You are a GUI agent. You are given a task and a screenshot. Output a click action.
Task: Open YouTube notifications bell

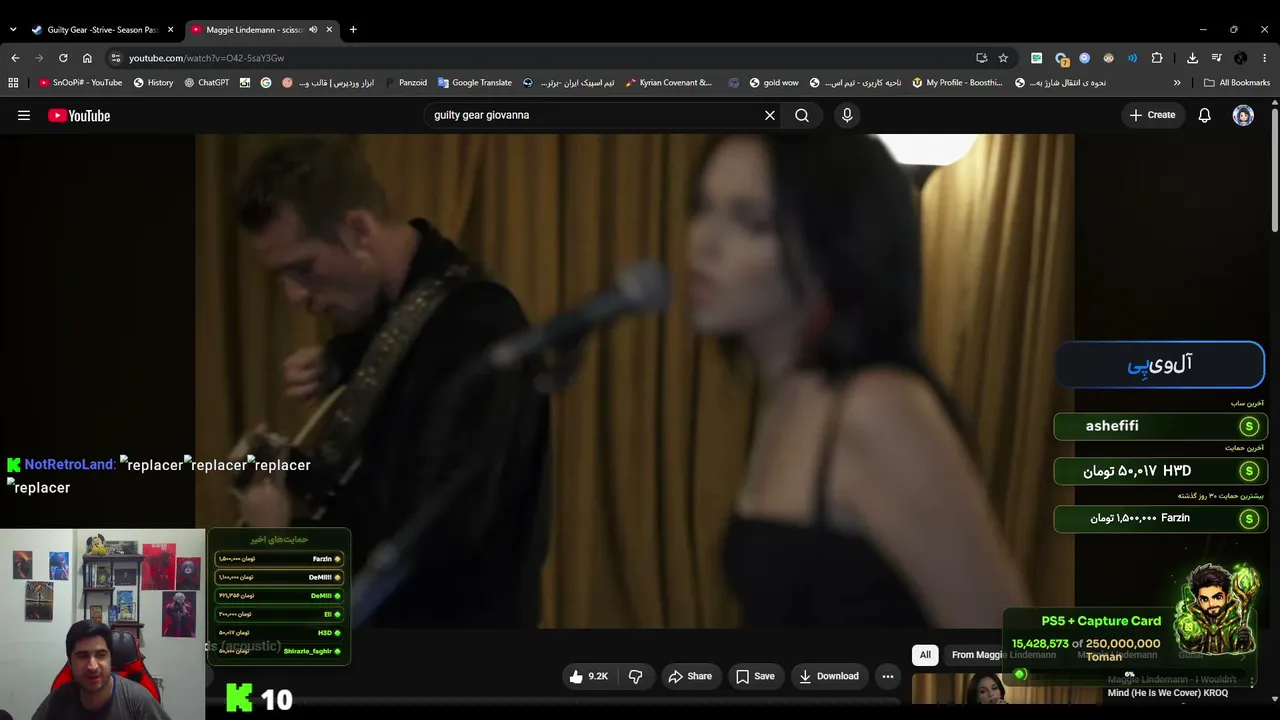(1205, 115)
